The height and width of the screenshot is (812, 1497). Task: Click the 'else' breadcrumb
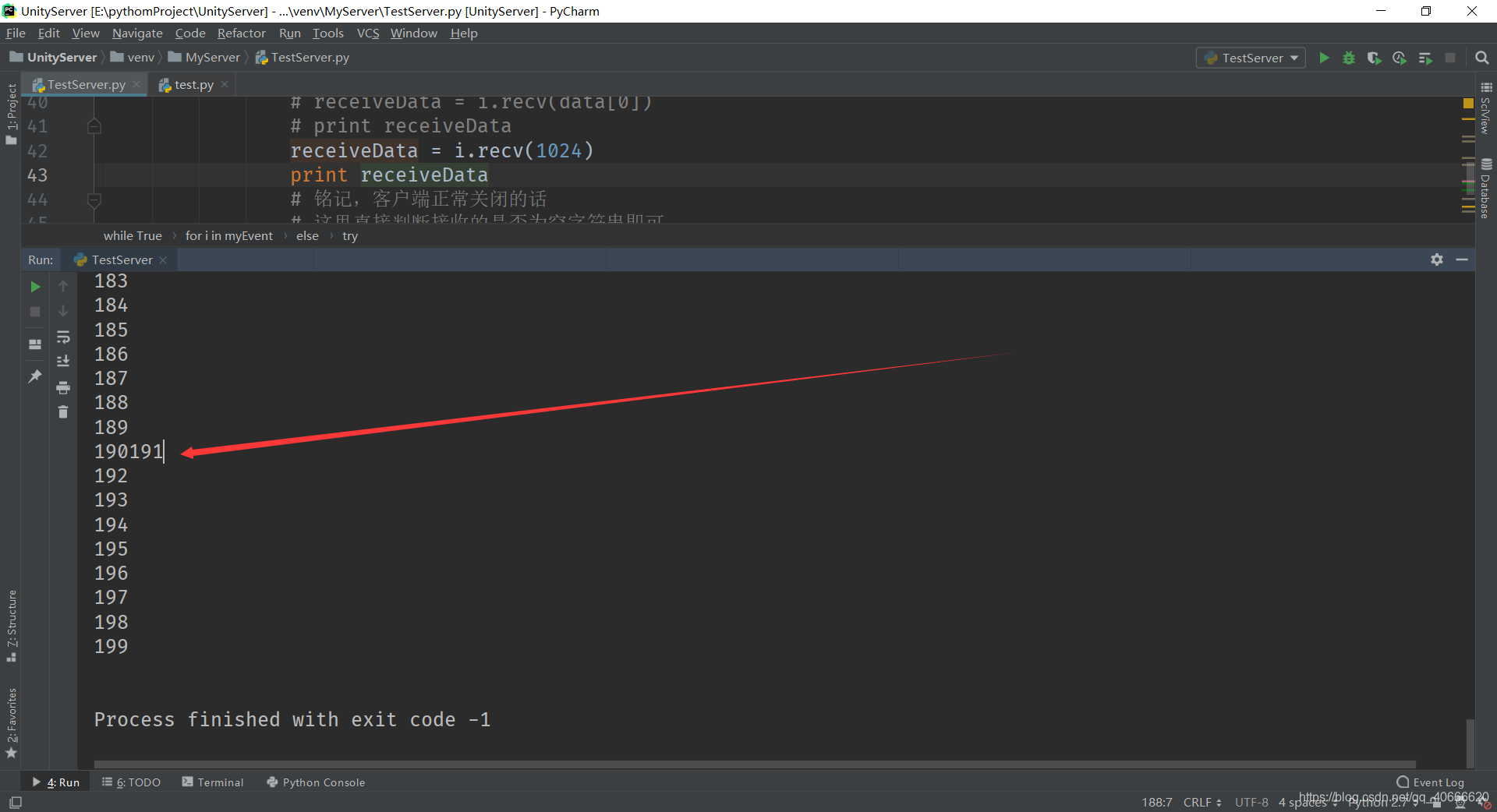(307, 235)
